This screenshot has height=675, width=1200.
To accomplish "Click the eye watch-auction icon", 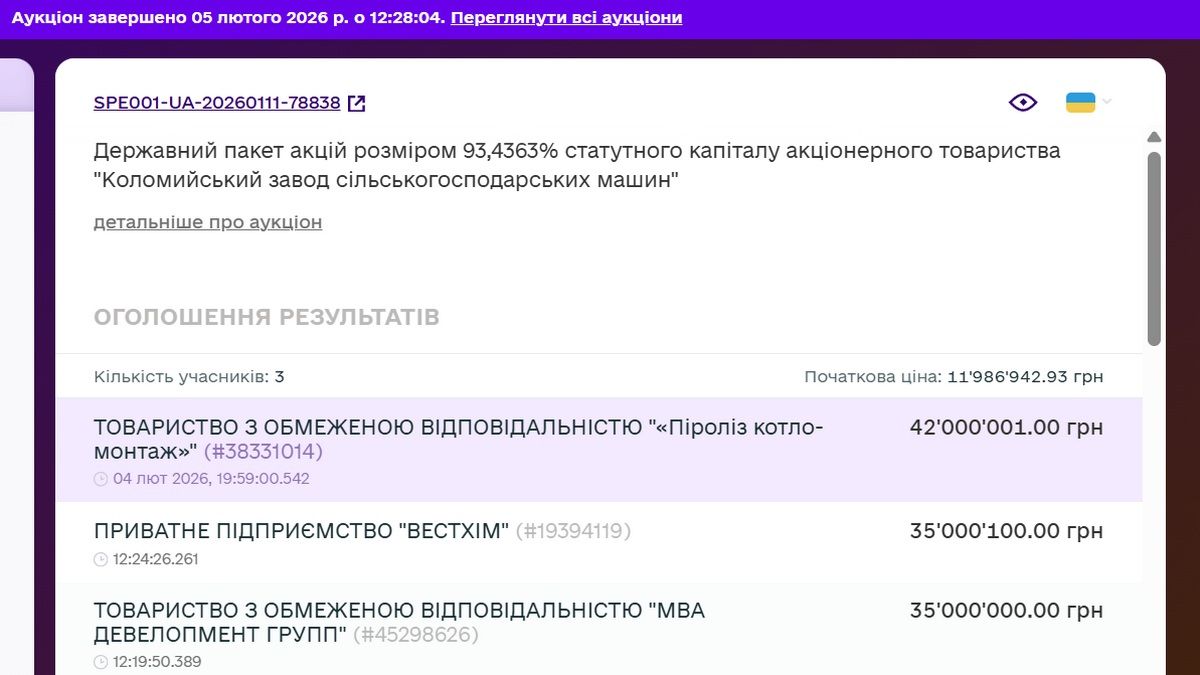I will (x=1022, y=101).
